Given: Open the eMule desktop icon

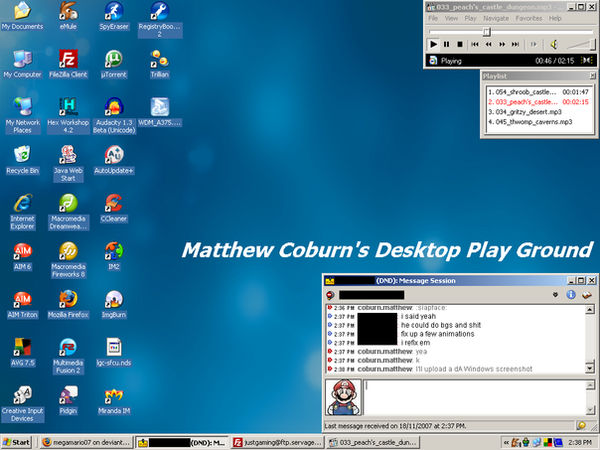Looking at the screenshot, I should [68, 16].
